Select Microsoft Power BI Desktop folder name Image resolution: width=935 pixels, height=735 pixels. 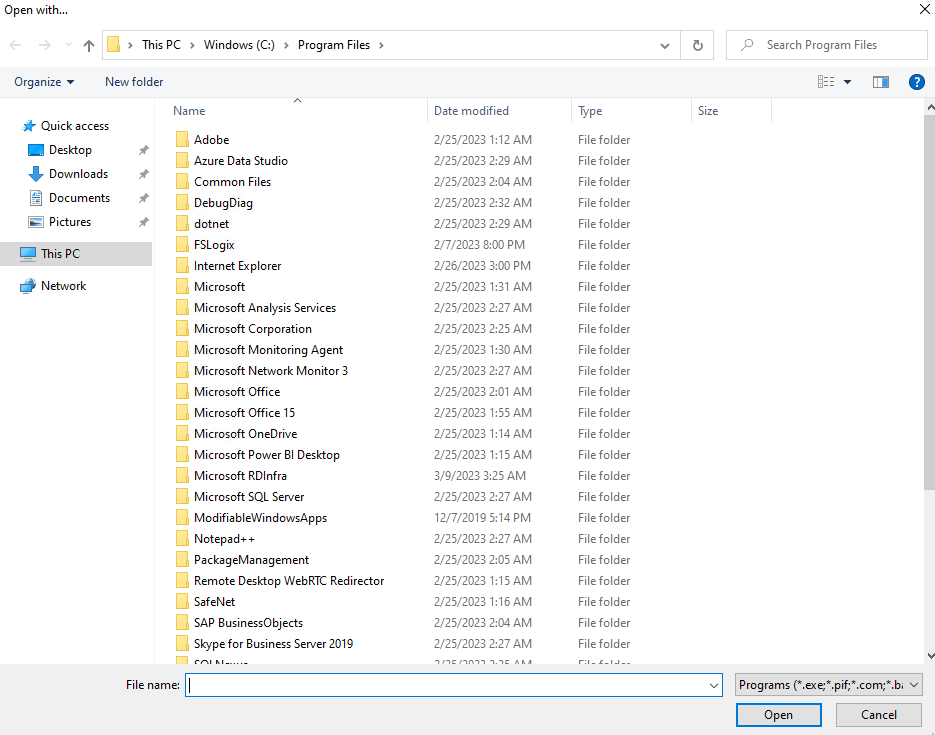click(x=267, y=455)
